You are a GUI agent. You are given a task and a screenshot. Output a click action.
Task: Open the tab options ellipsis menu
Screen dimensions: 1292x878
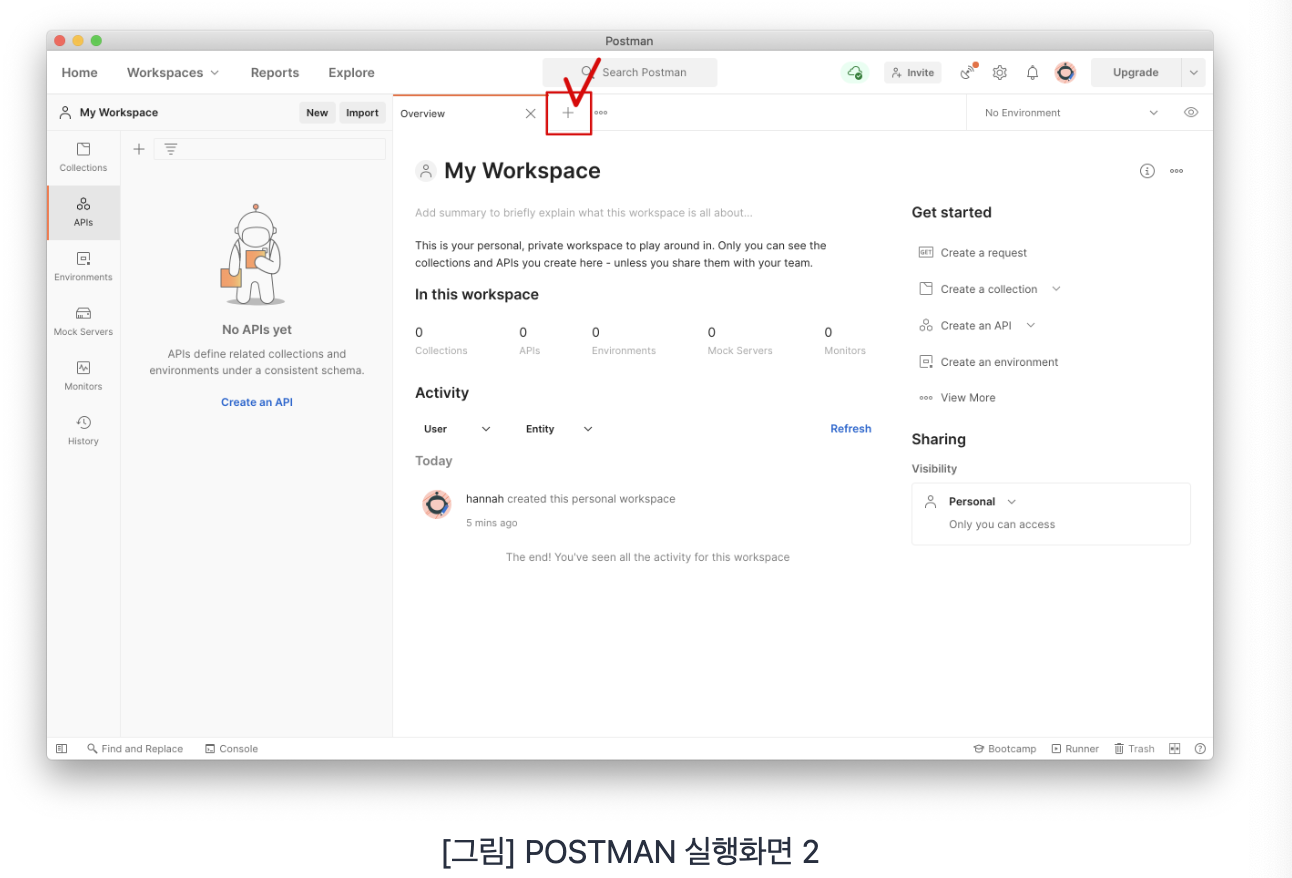[x=601, y=113]
